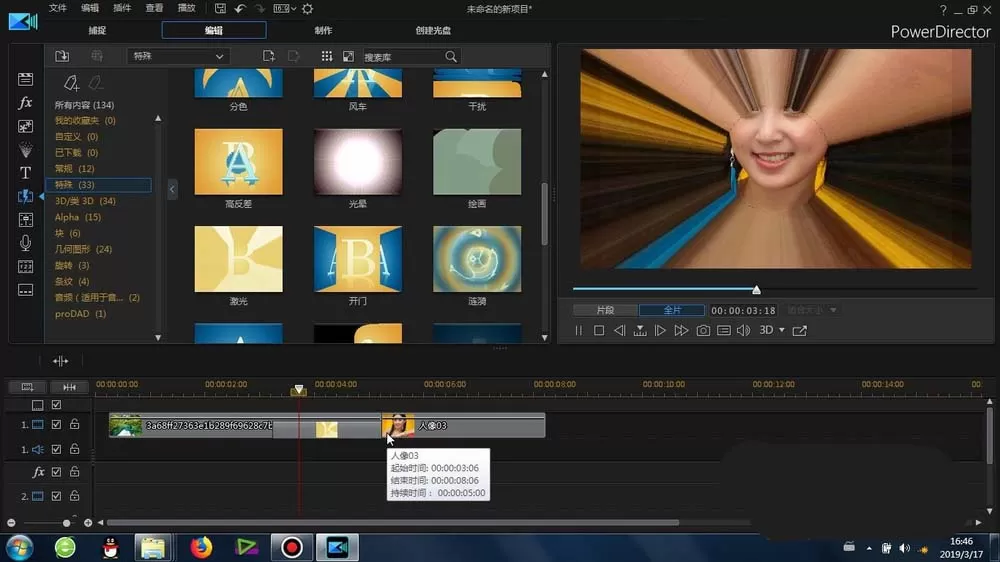The image size is (1000, 562).
Task: Click the undo arrow icon
Action: (x=240, y=9)
